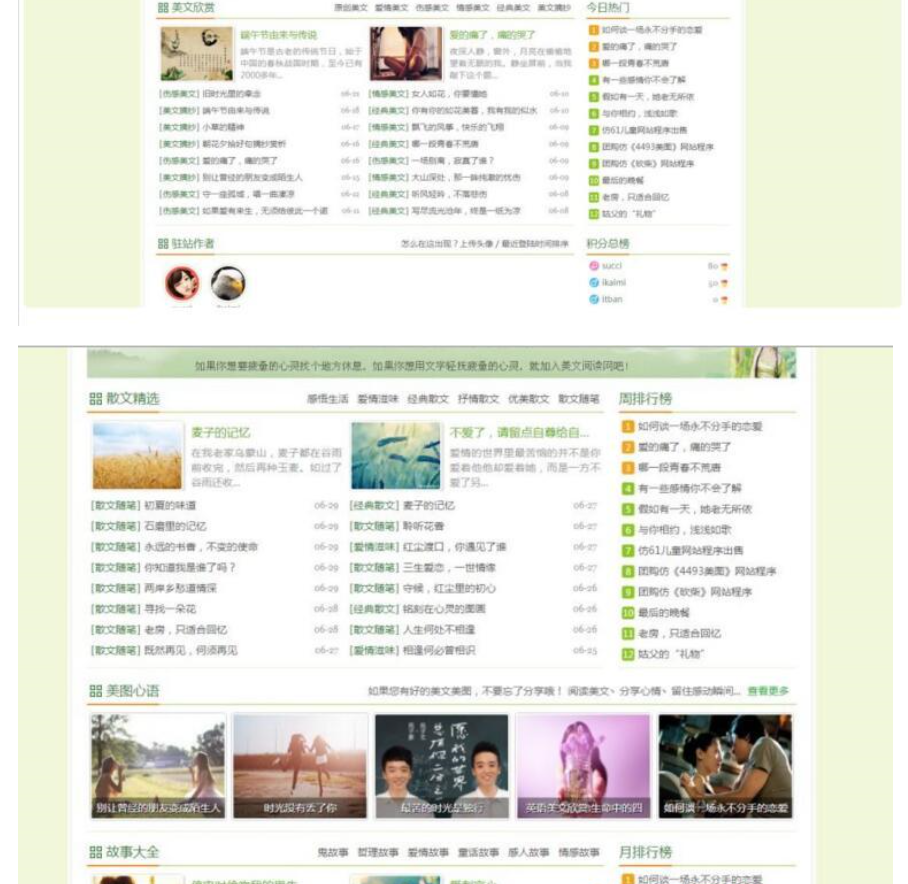The width and height of the screenshot is (908, 884).
Task: Open 优美散文 category in 散文精选
Action: tap(529, 399)
